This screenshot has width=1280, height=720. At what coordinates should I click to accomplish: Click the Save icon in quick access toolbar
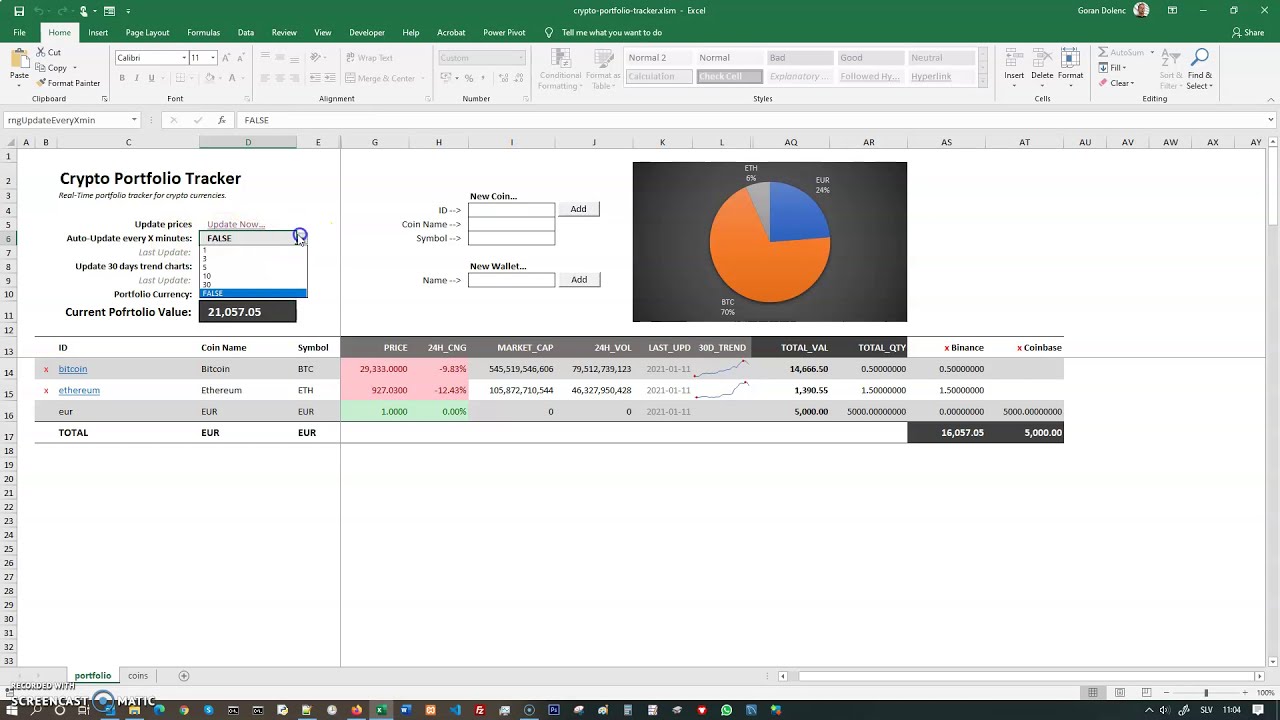click(x=19, y=11)
